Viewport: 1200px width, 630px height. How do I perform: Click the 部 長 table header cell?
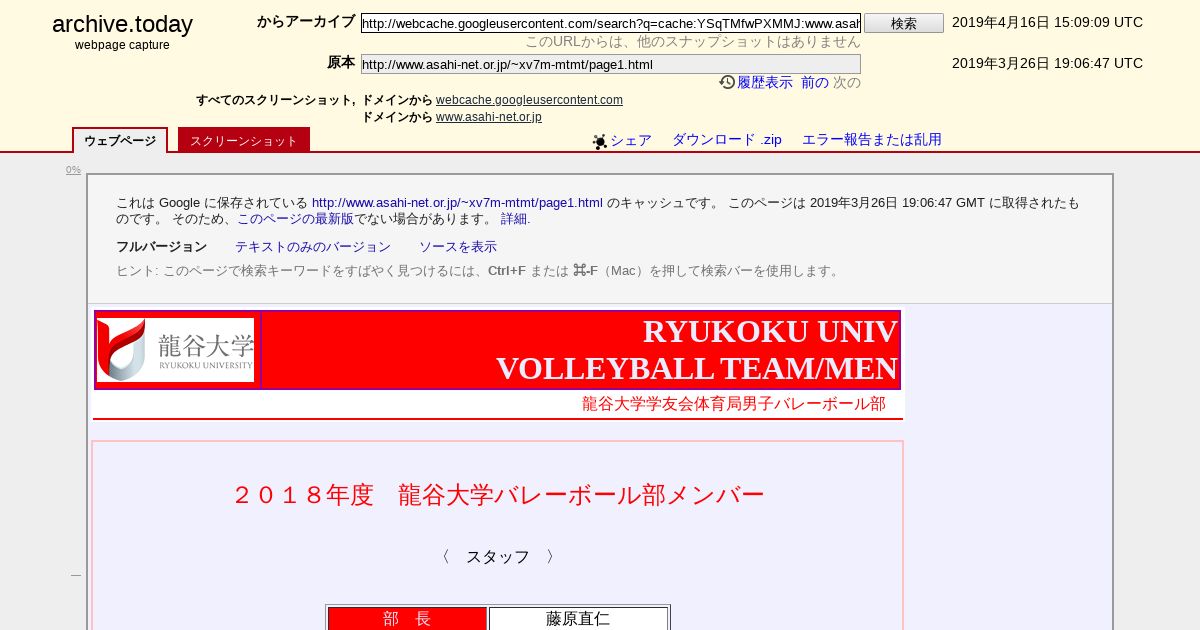pos(407,619)
